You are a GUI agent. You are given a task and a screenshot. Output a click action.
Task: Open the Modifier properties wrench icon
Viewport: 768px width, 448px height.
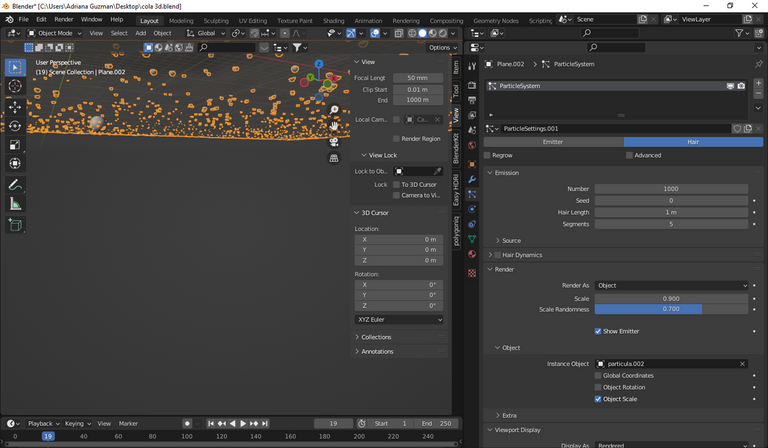pos(472,179)
